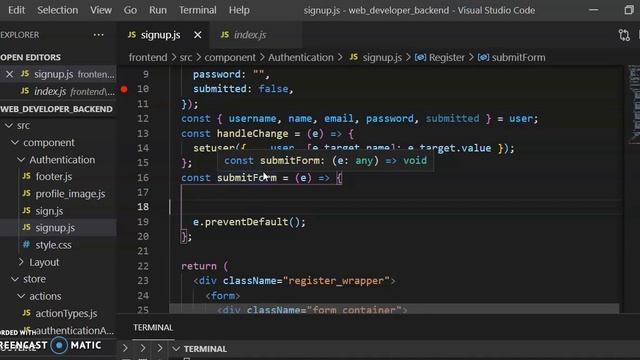Collapse the TERMINAL section chevron
Image resolution: width=640 pixels, height=360 pixels.
(176, 349)
